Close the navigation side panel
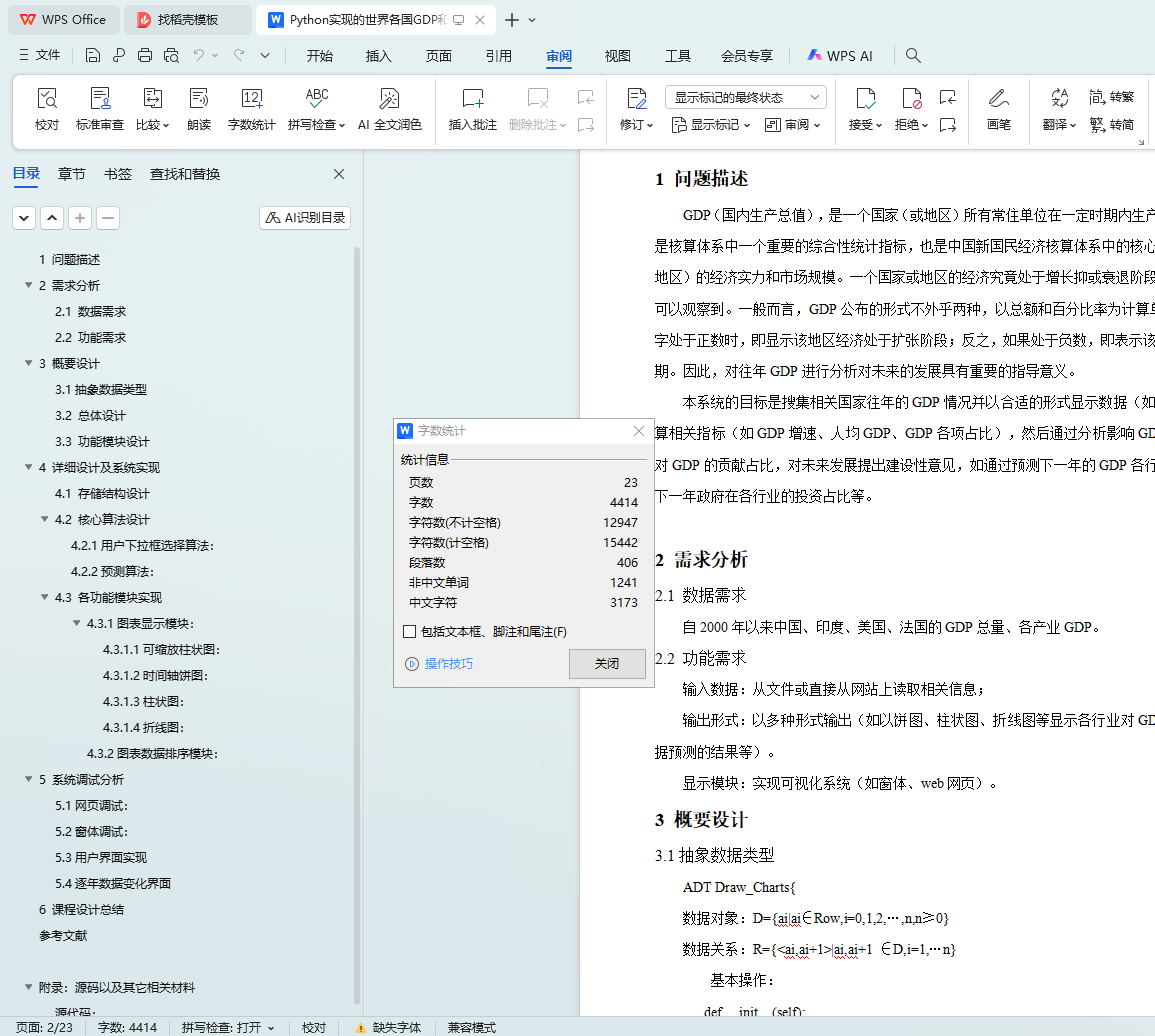The height and width of the screenshot is (1036, 1155). click(x=339, y=175)
